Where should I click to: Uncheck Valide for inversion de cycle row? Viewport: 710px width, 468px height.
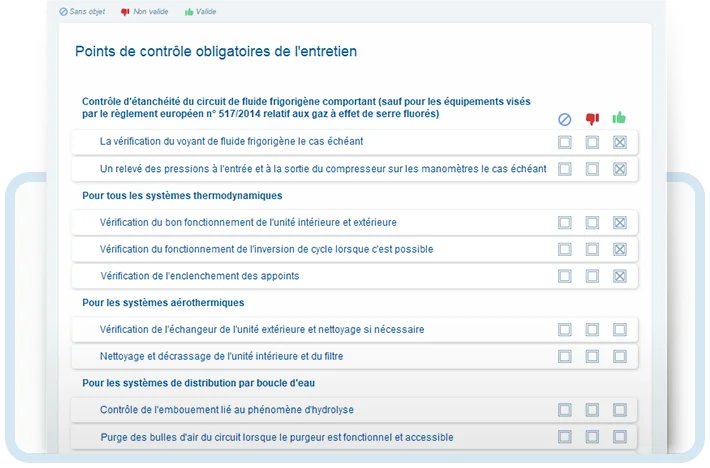(620, 249)
